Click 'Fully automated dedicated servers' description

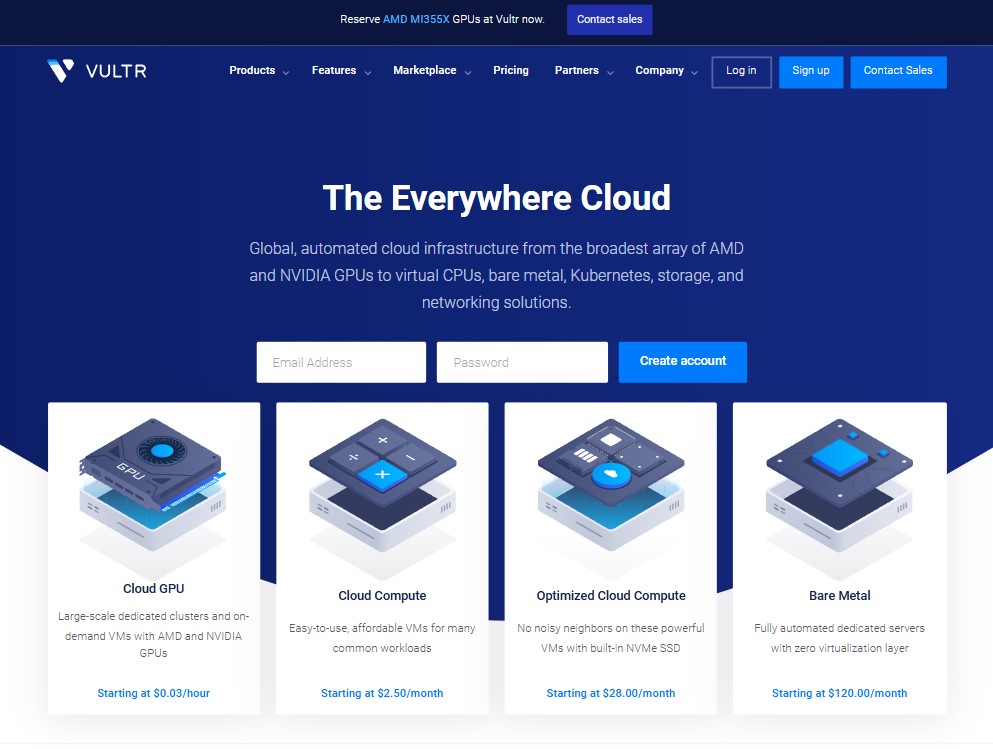[839, 638]
